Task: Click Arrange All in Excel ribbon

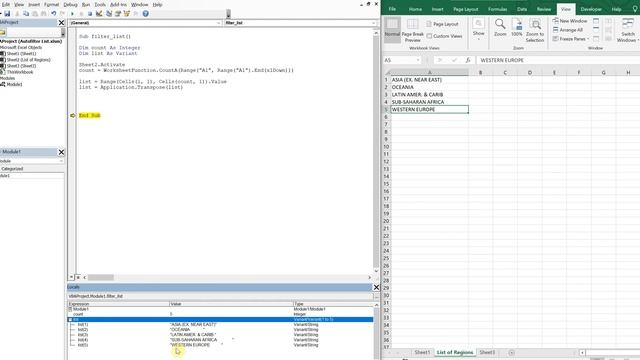Action: (x=568, y=30)
